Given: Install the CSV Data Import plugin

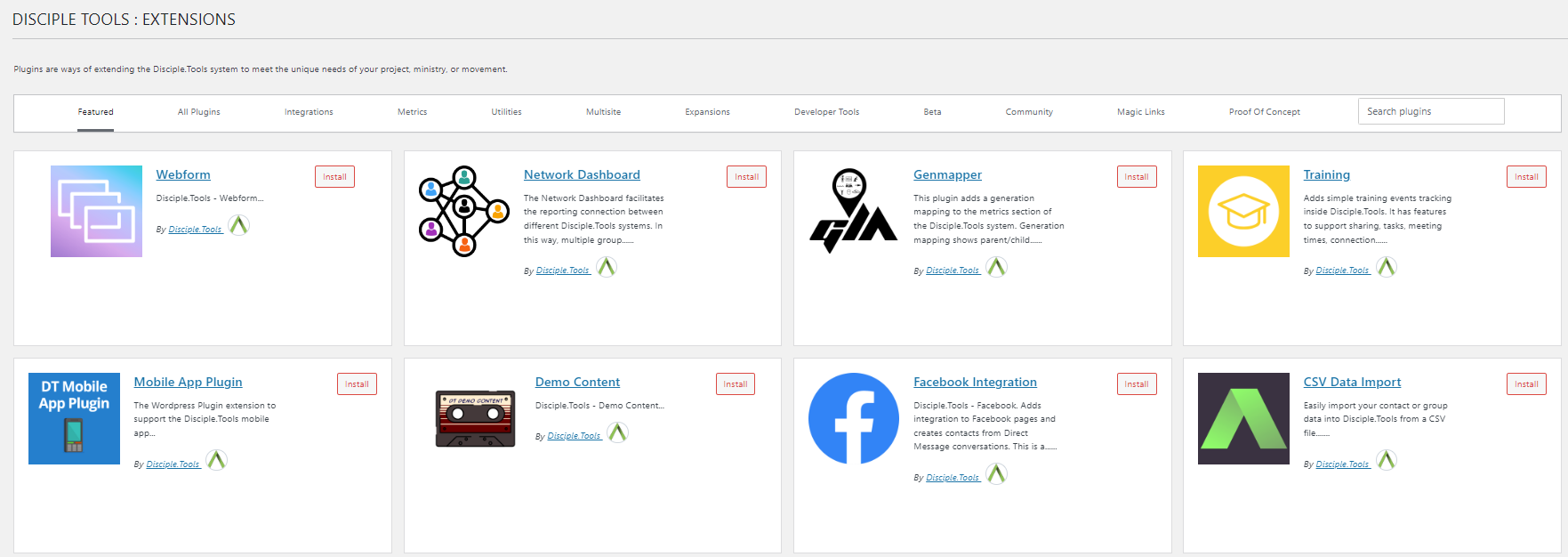Looking at the screenshot, I should [x=1525, y=384].
